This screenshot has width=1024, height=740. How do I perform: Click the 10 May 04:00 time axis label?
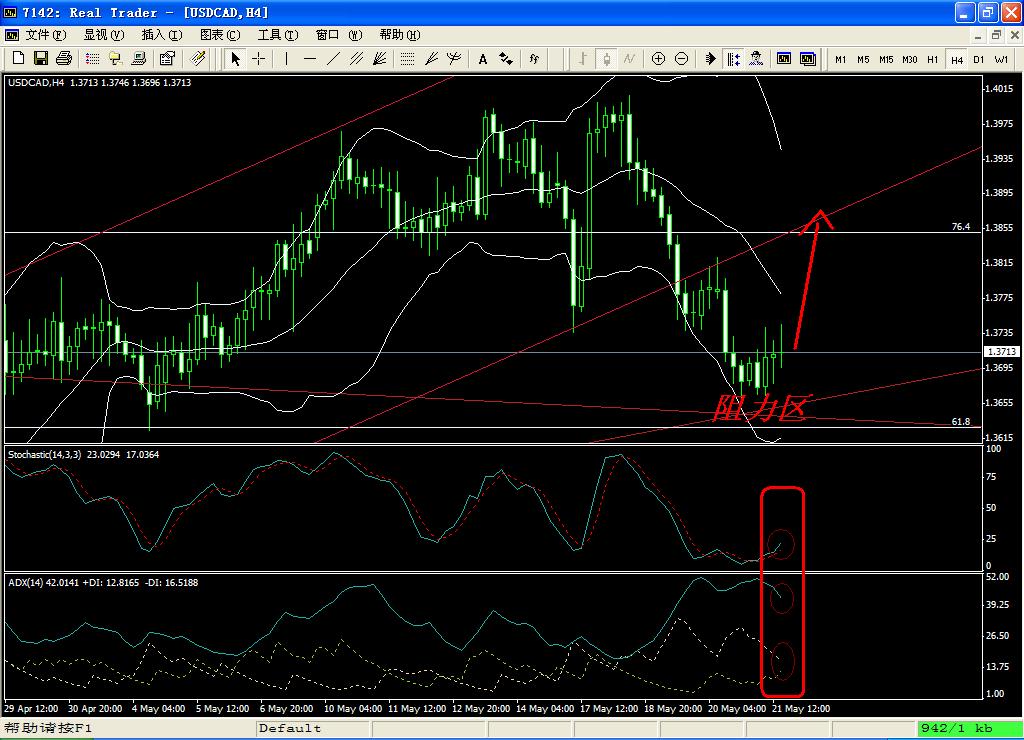pos(353,709)
